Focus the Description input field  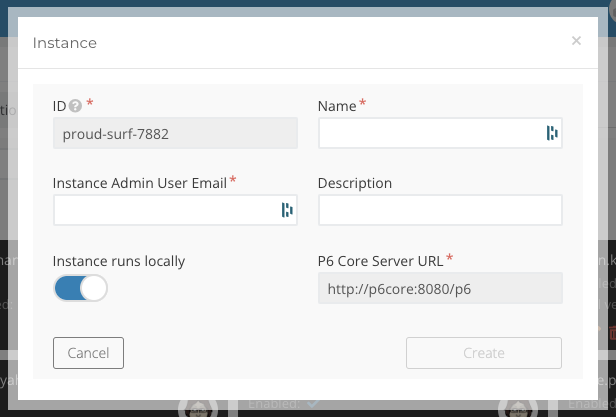440,210
